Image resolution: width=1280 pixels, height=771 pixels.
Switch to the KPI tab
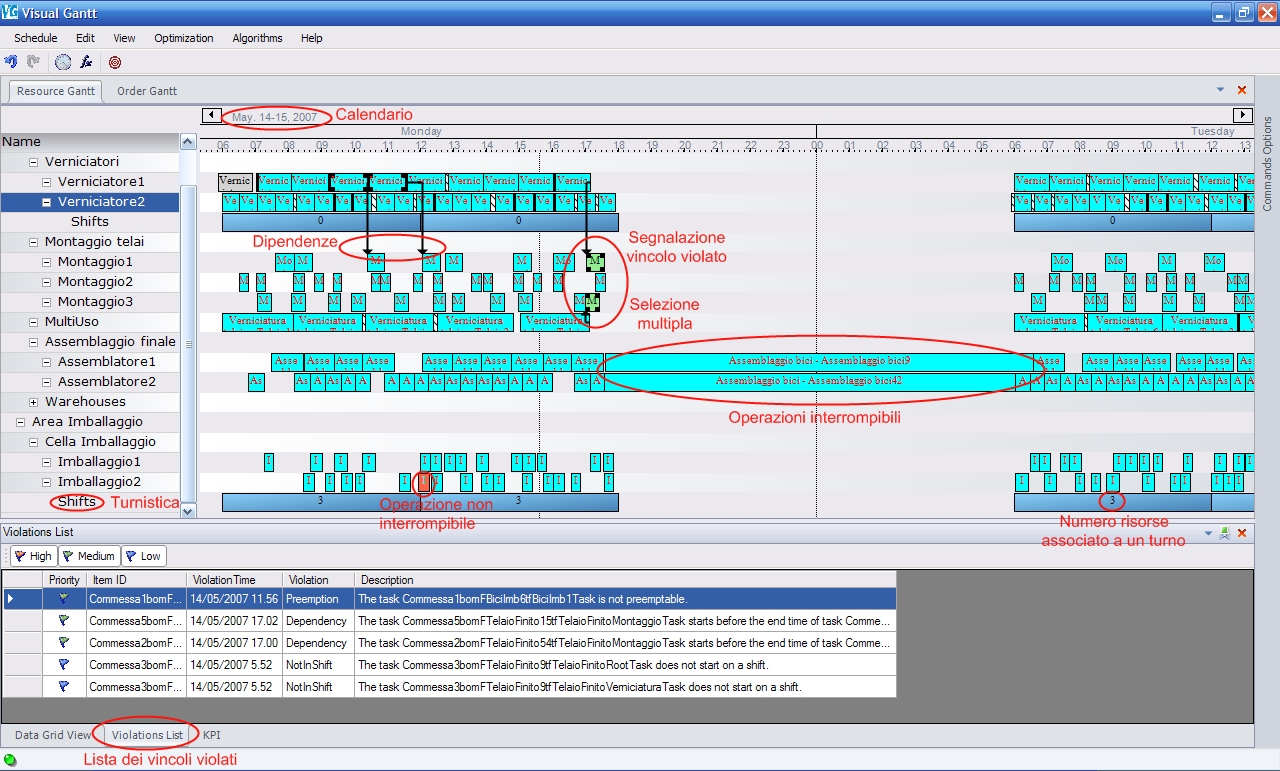point(212,735)
